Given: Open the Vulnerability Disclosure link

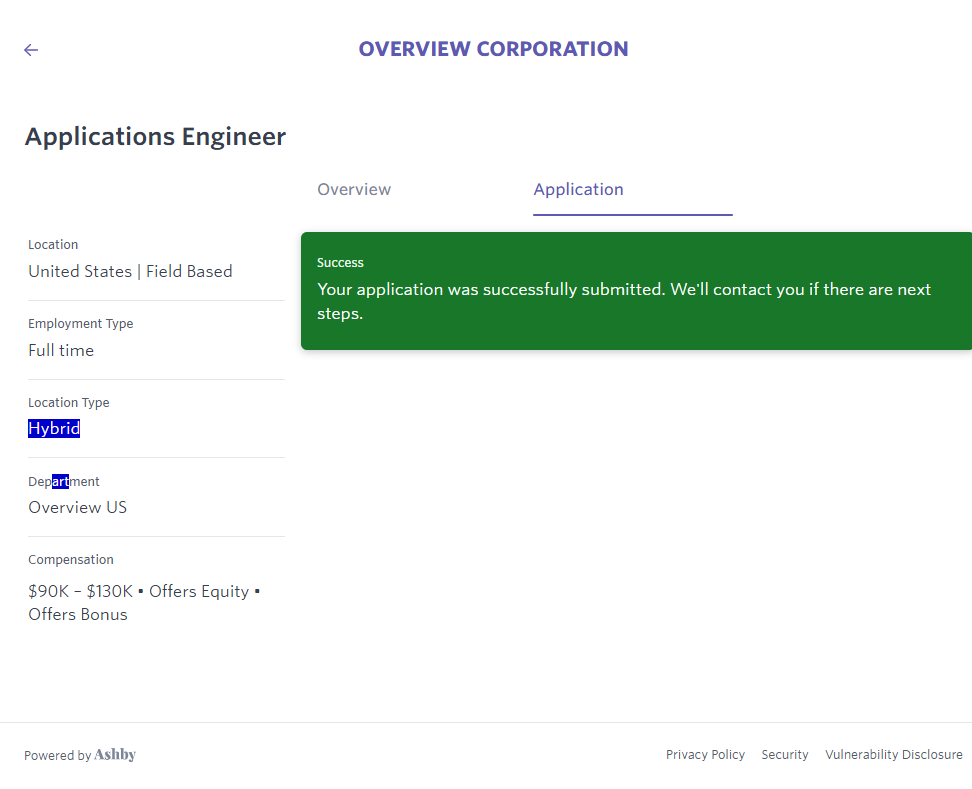Looking at the screenshot, I should coord(893,755).
